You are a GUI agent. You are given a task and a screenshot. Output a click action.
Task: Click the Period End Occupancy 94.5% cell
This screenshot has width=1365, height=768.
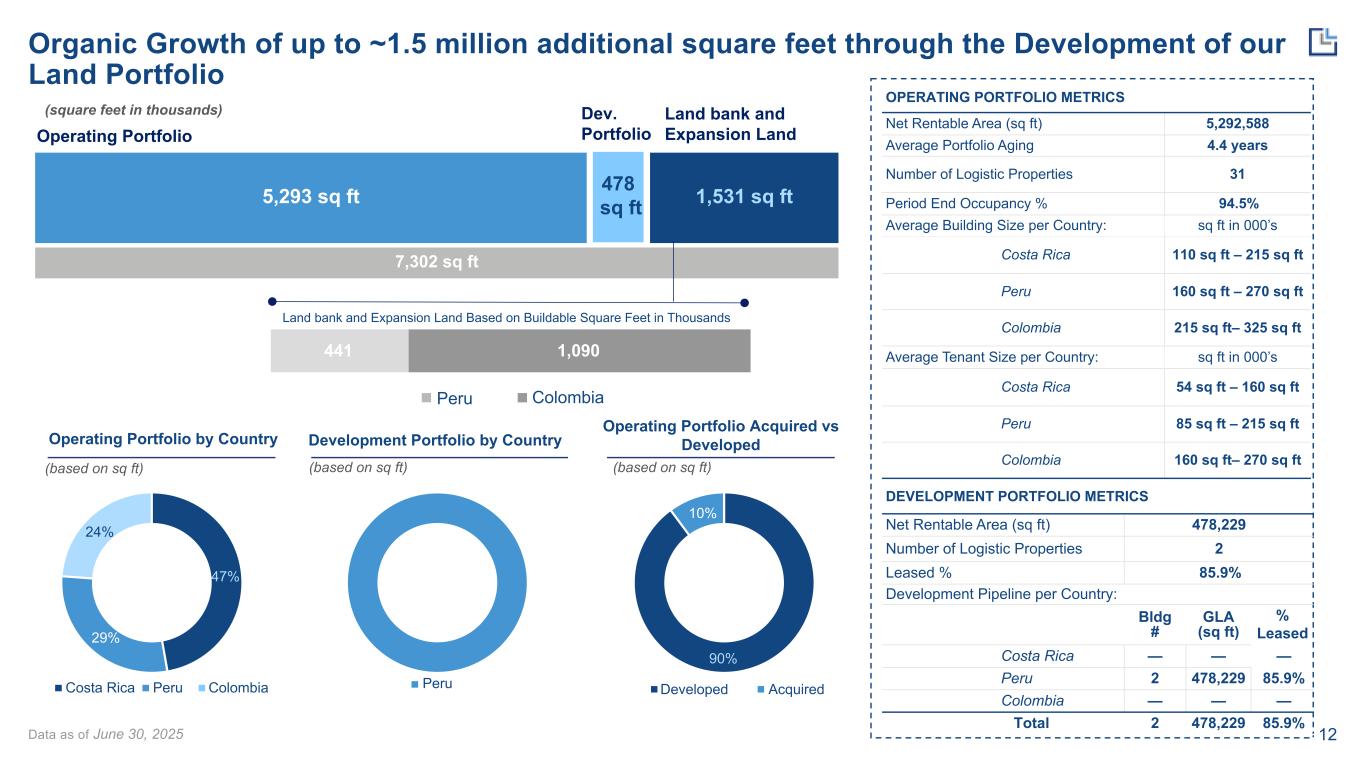[1237, 203]
